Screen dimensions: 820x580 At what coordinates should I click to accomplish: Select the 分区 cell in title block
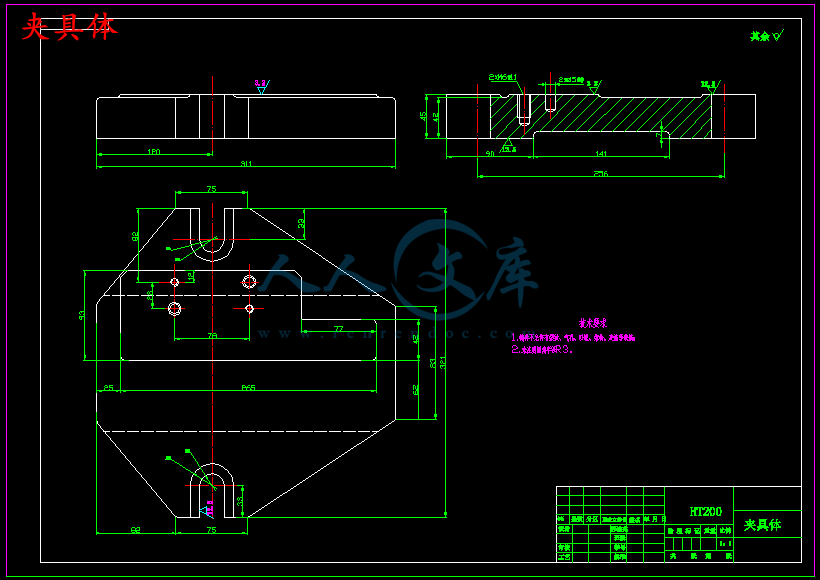(591, 519)
